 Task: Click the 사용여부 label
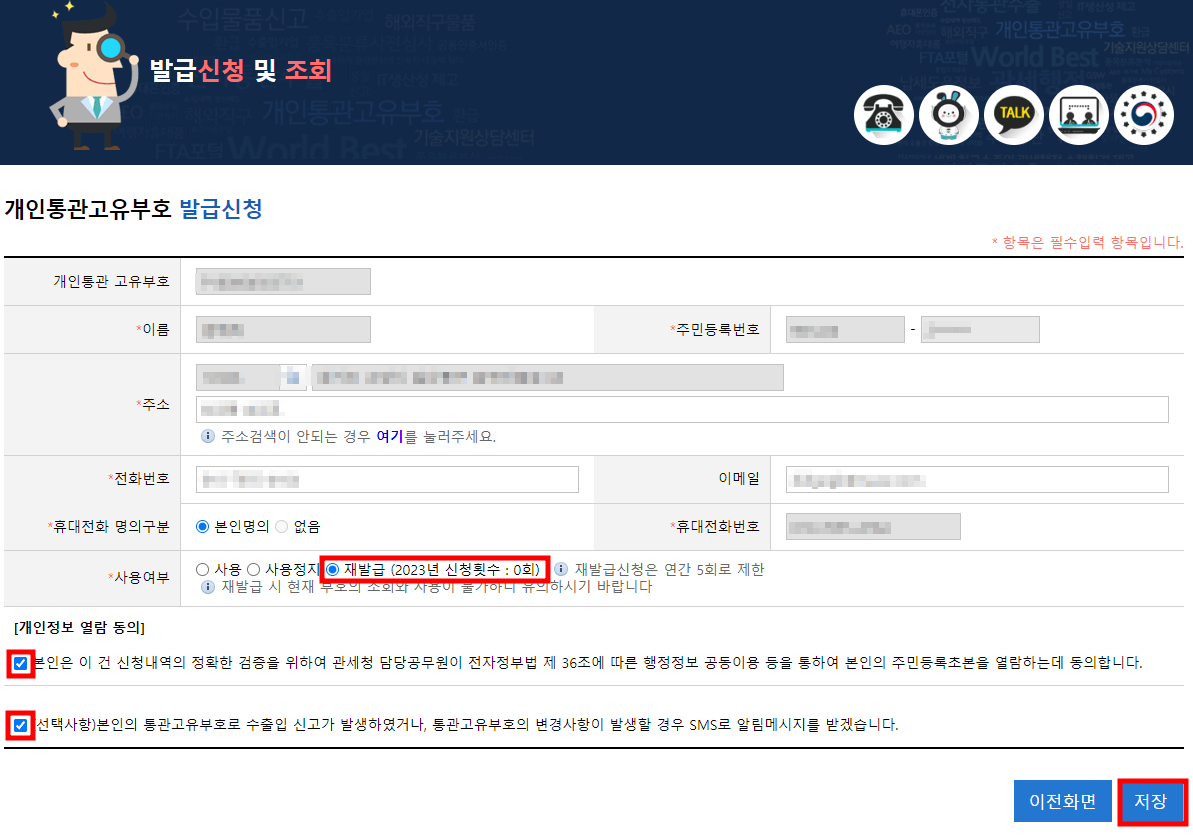click(x=138, y=578)
